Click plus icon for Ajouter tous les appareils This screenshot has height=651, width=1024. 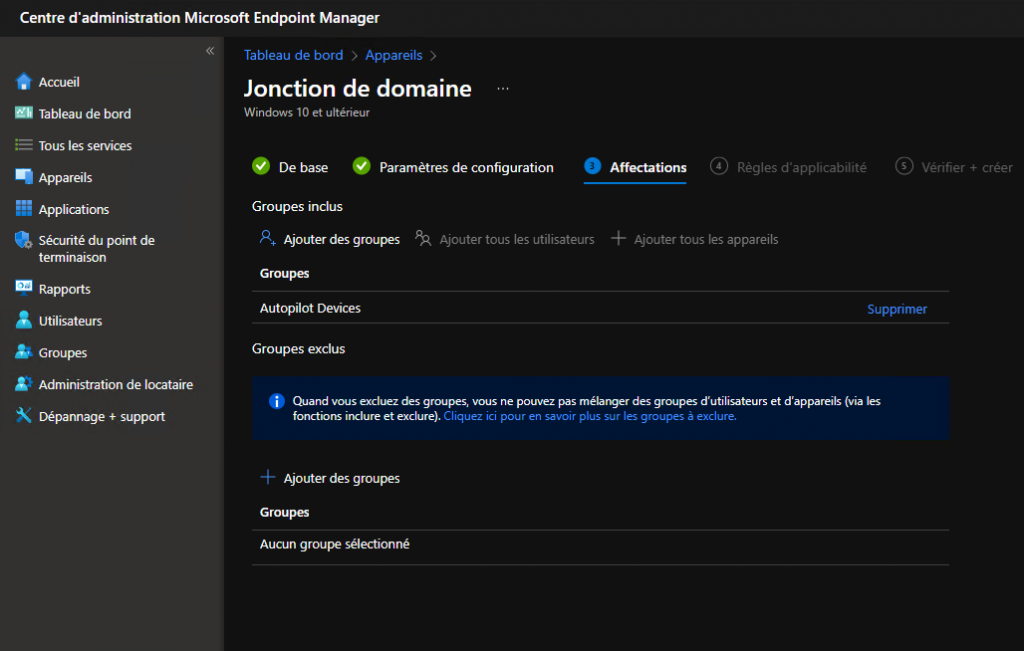(618, 238)
